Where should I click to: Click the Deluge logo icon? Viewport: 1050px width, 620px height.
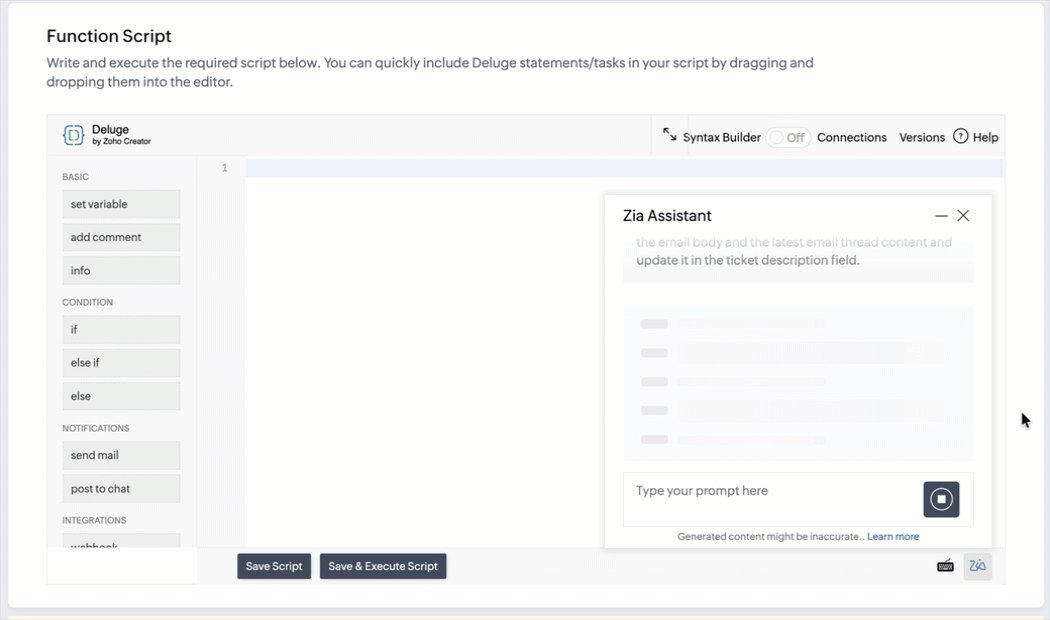click(73, 136)
